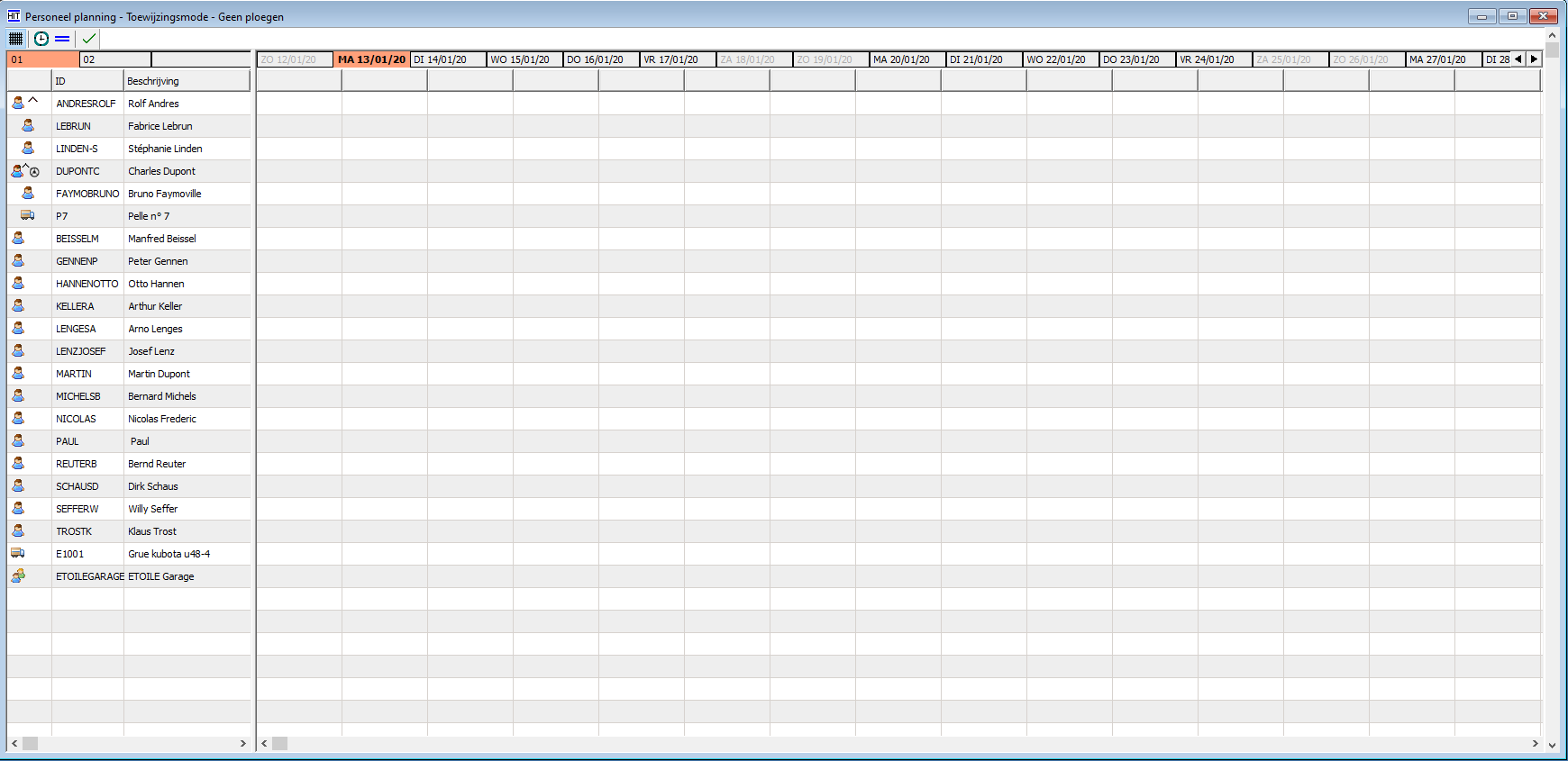Click the ETOILEGARAGE group icon
This screenshot has width=1568, height=761.
[18, 576]
